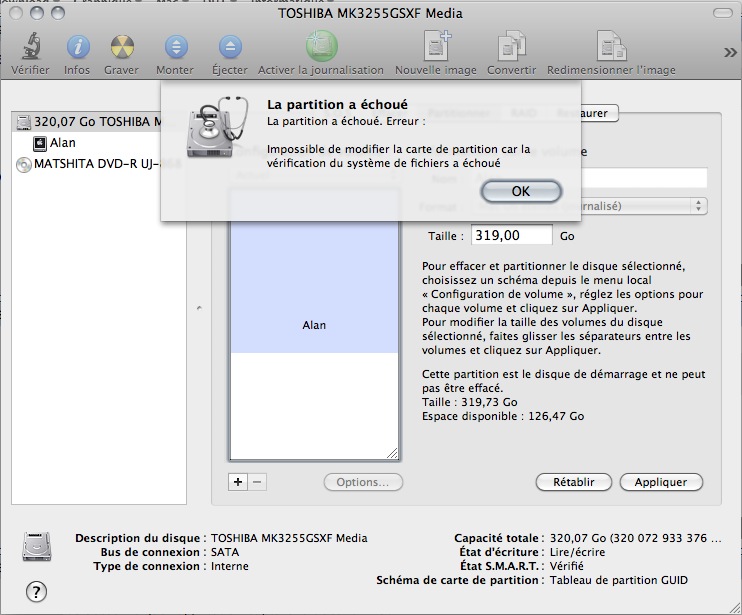The image size is (742, 615).
Task: Expand the toolbar overflow chevron
Action: click(730, 52)
